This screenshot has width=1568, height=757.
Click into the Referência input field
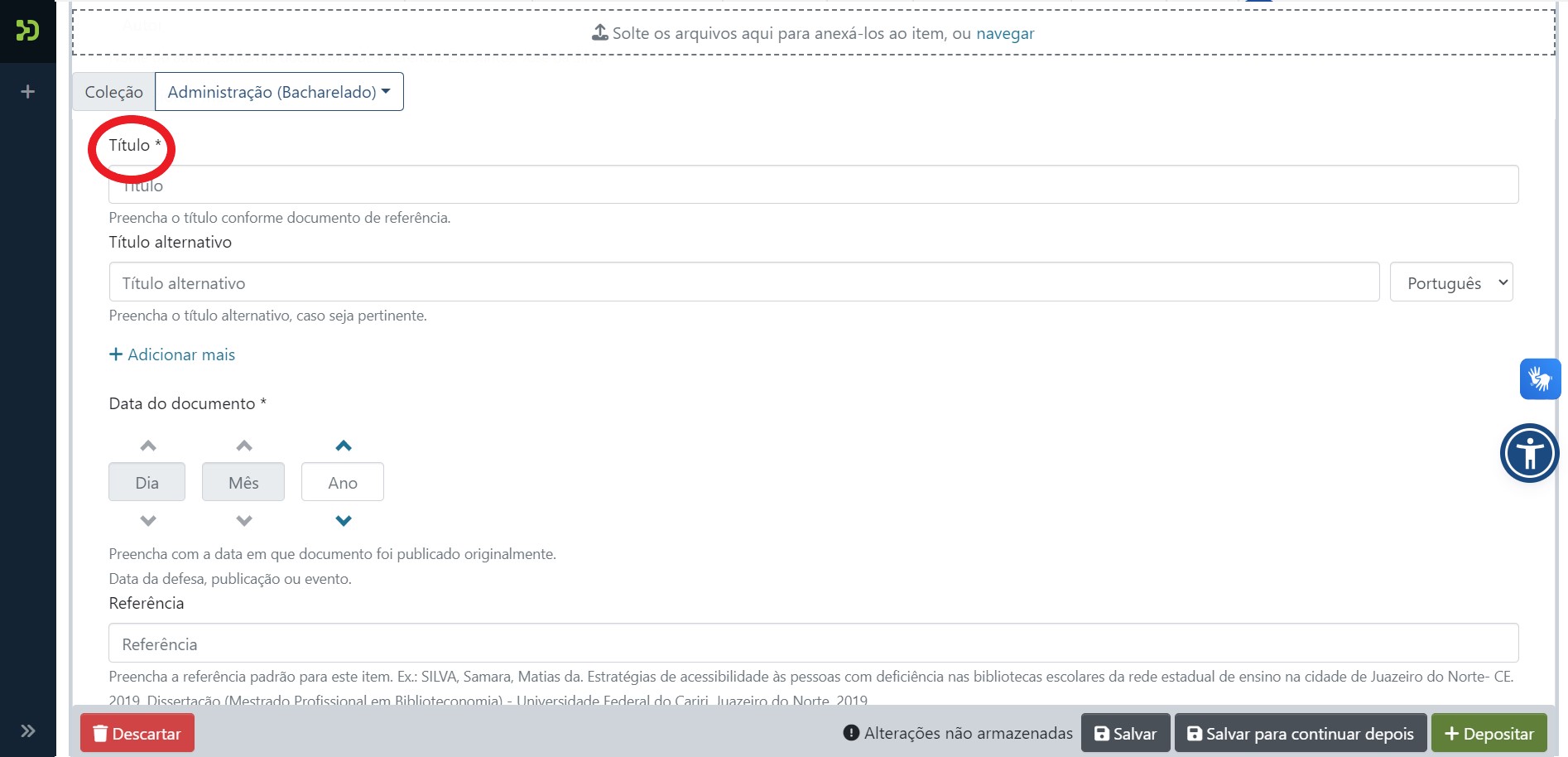(x=813, y=644)
